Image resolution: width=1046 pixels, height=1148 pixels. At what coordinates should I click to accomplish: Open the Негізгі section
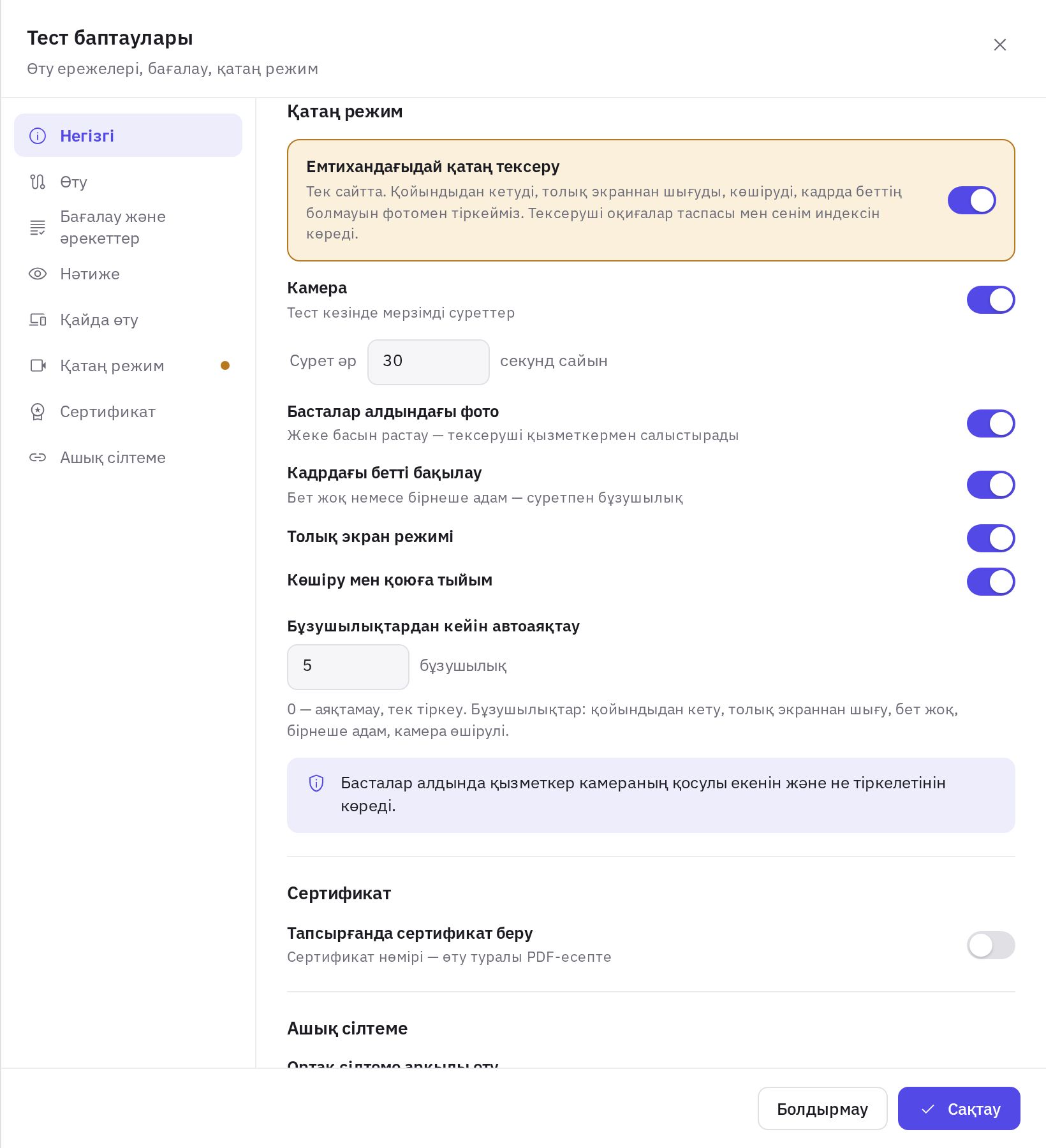[128, 135]
